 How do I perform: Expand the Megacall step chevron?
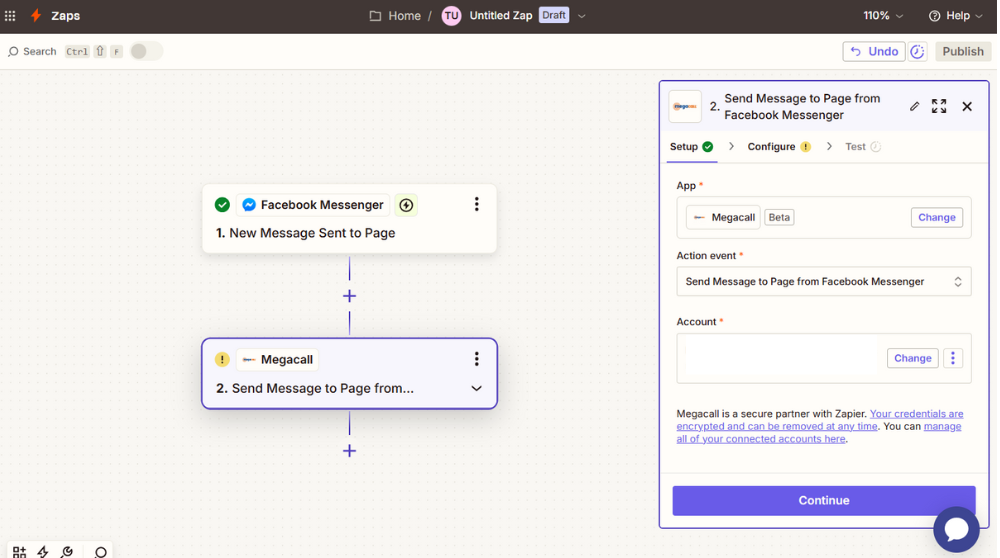(476, 388)
